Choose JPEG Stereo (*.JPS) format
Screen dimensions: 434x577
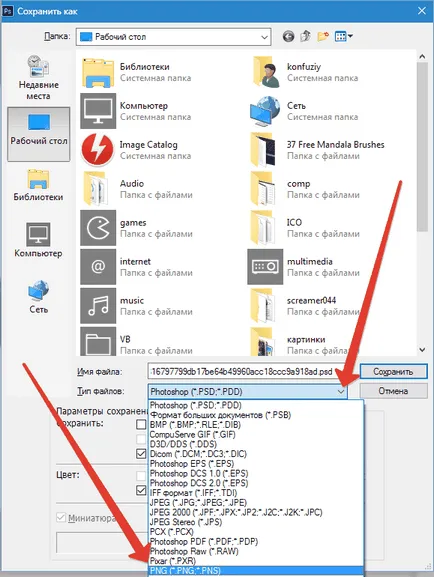(x=255, y=522)
